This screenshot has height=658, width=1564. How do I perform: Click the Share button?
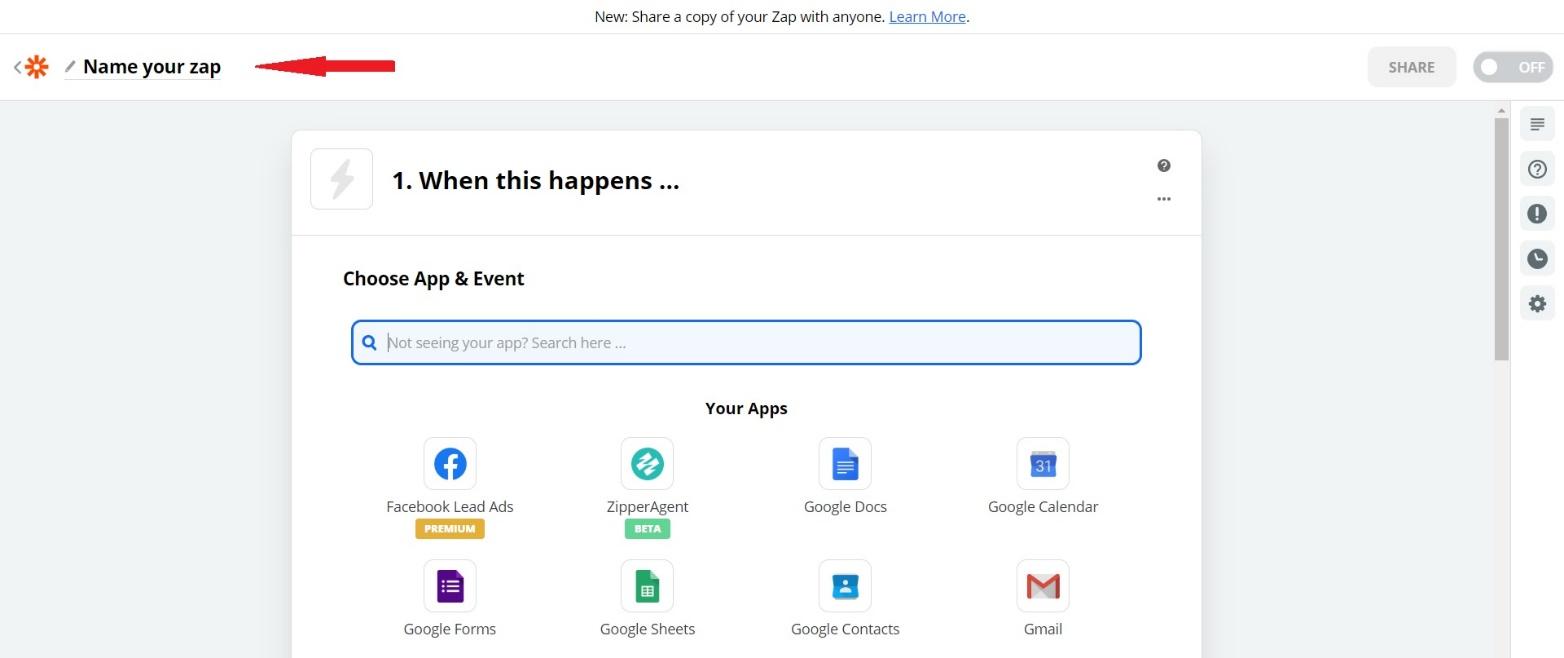pyautogui.click(x=1411, y=67)
